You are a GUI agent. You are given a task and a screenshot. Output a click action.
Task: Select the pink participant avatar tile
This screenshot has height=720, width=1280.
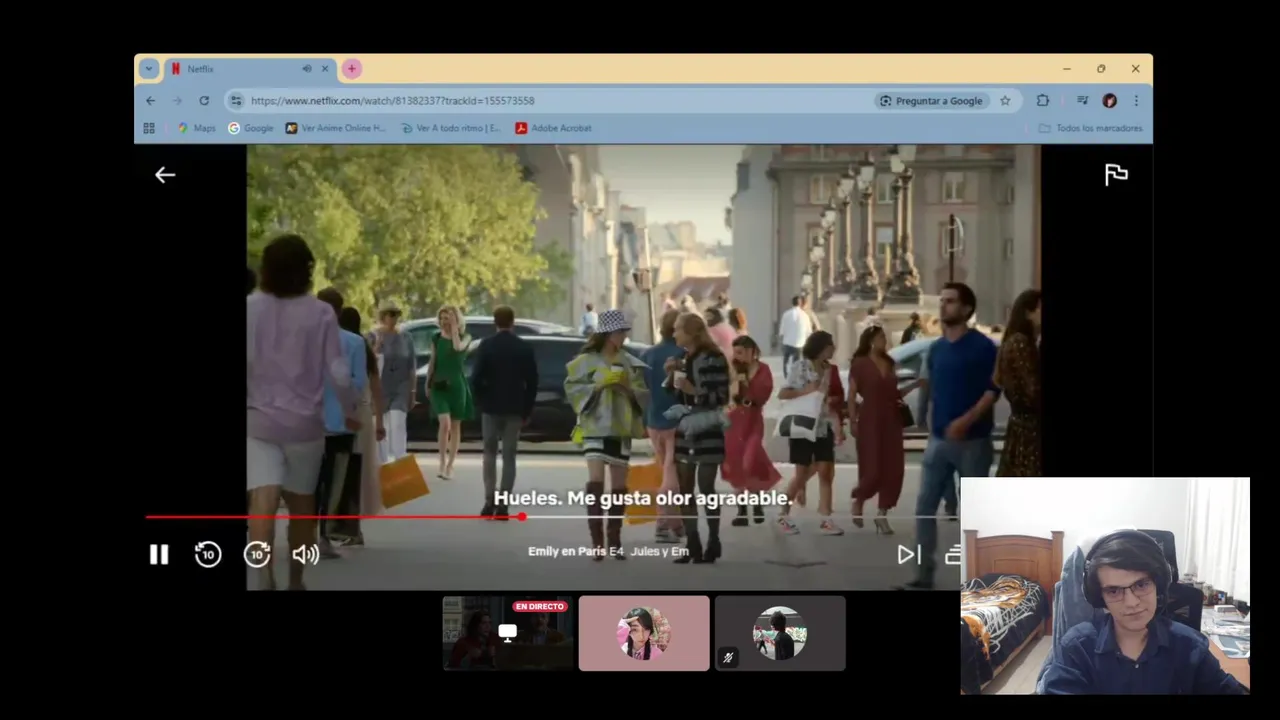pos(644,633)
